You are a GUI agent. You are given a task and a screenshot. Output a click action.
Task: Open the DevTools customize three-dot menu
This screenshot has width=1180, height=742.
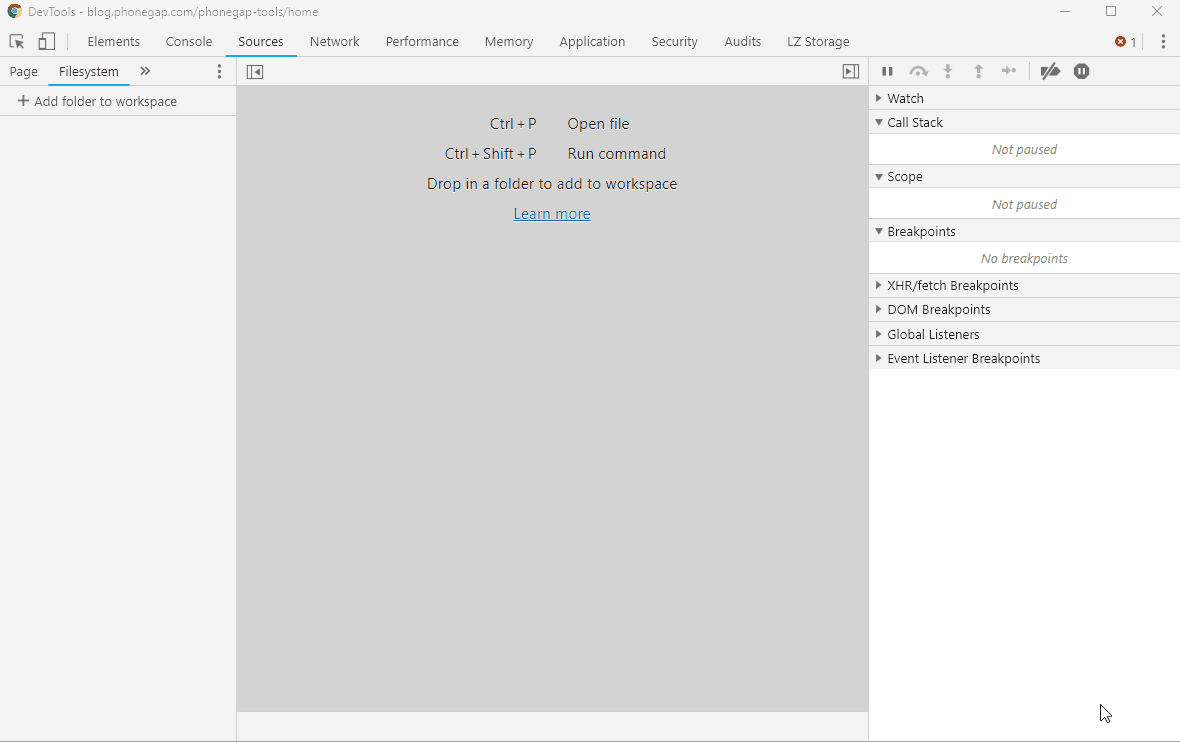[1163, 42]
